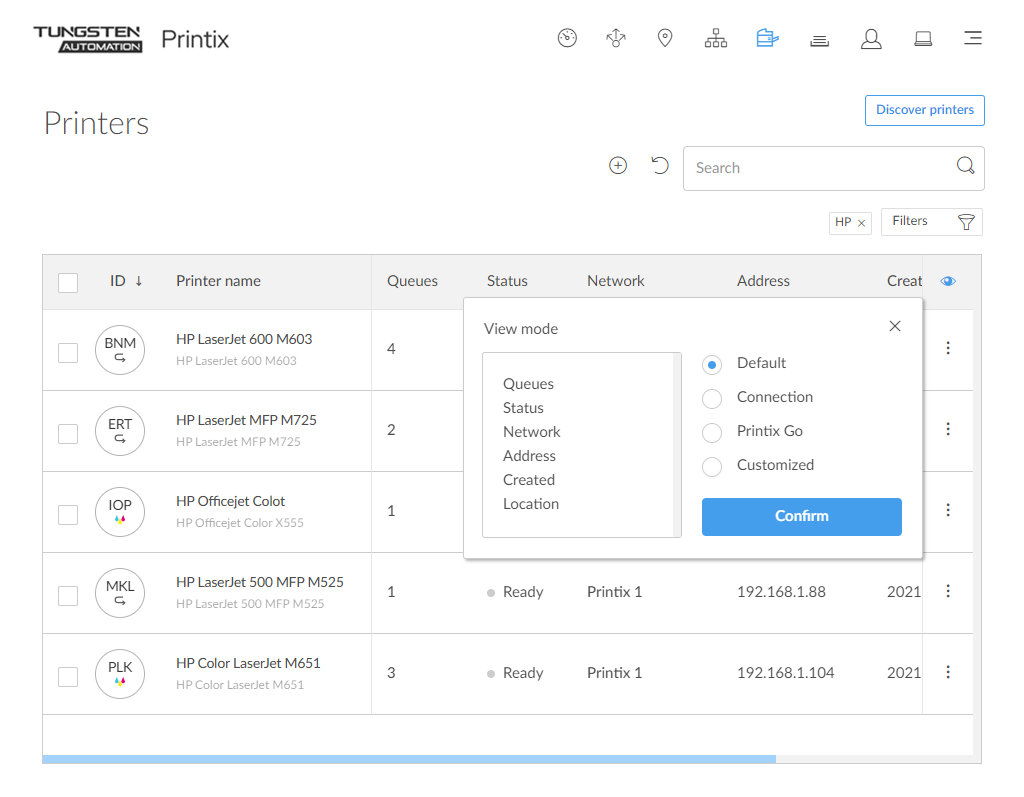Open the users profile icon
The height and width of the screenshot is (797, 1024).
(871, 39)
